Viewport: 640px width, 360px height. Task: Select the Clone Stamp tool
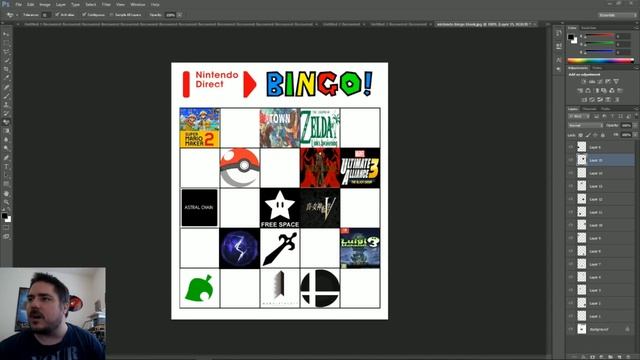coord(6,105)
